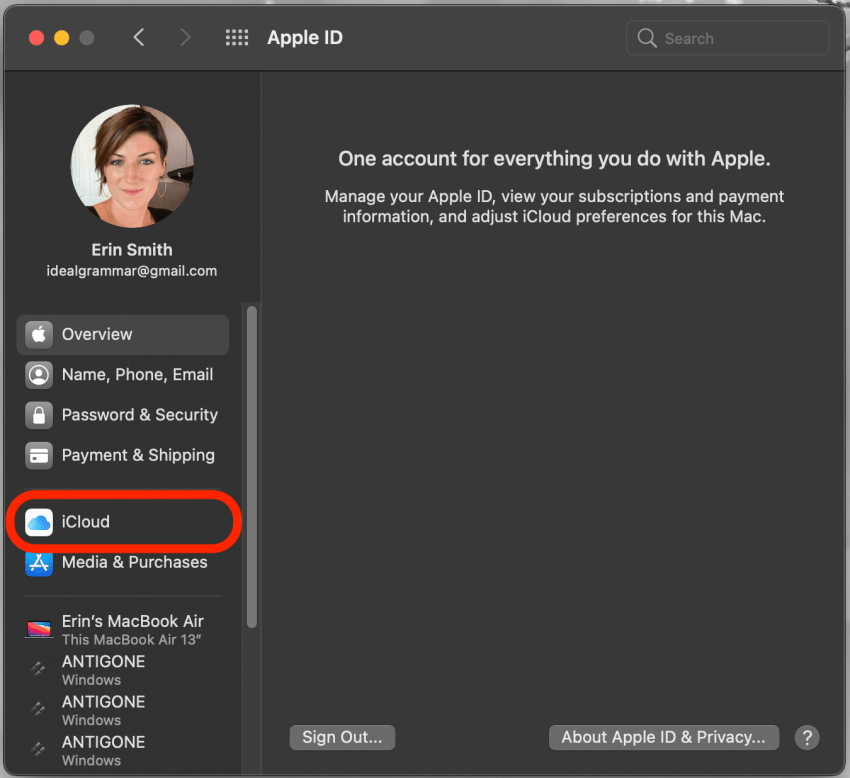Click the Password & Security lock icon
Viewport: 850px width, 778px height.
coord(39,415)
